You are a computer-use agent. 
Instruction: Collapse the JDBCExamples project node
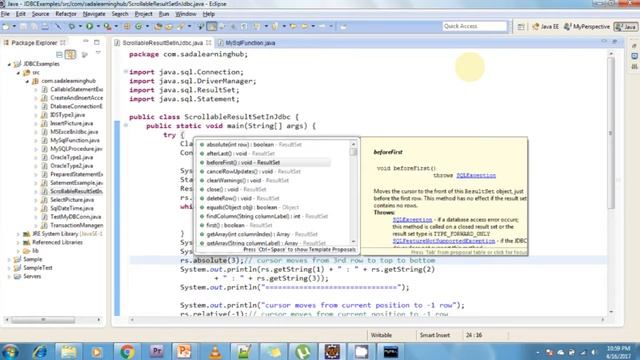[9, 64]
